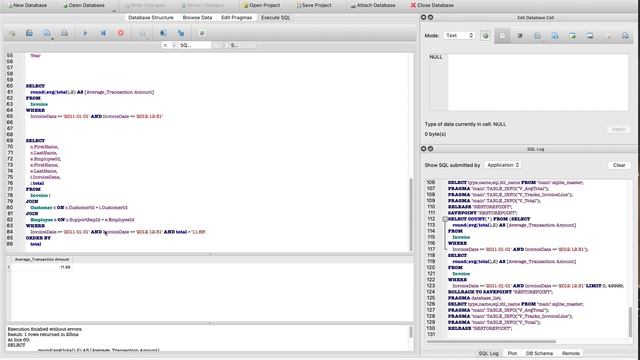Stop execution red icon
Viewport: 640px width, 360px height.
tap(121, 33)
